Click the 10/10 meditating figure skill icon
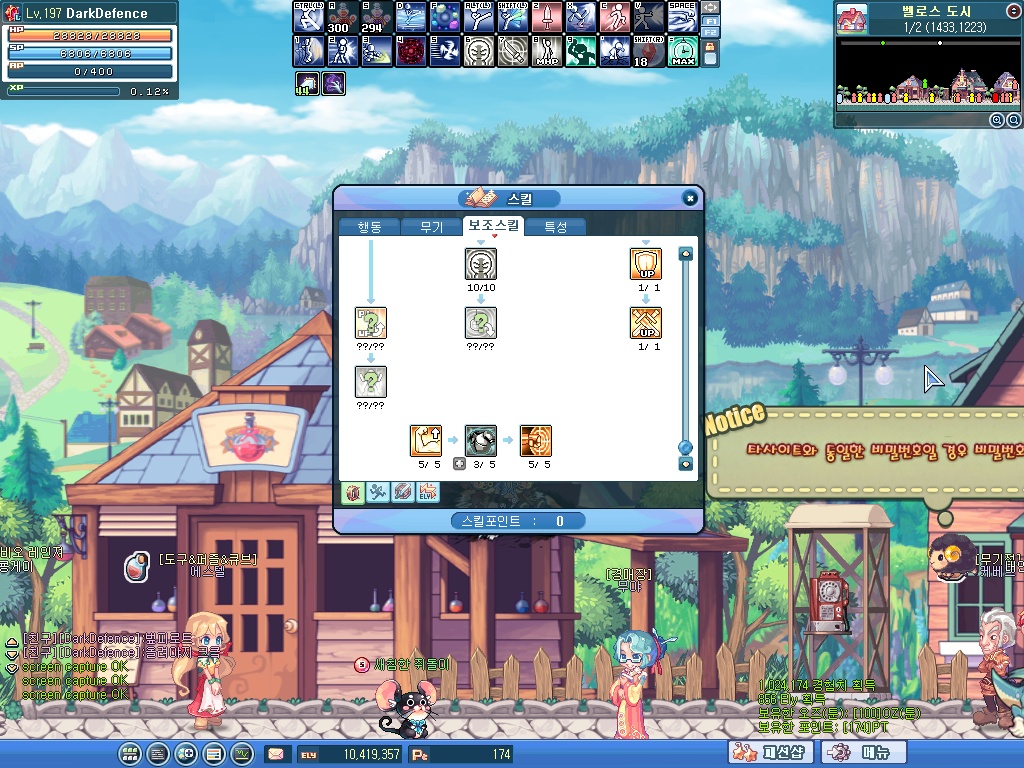The image size is (1024, 768). 481,264
